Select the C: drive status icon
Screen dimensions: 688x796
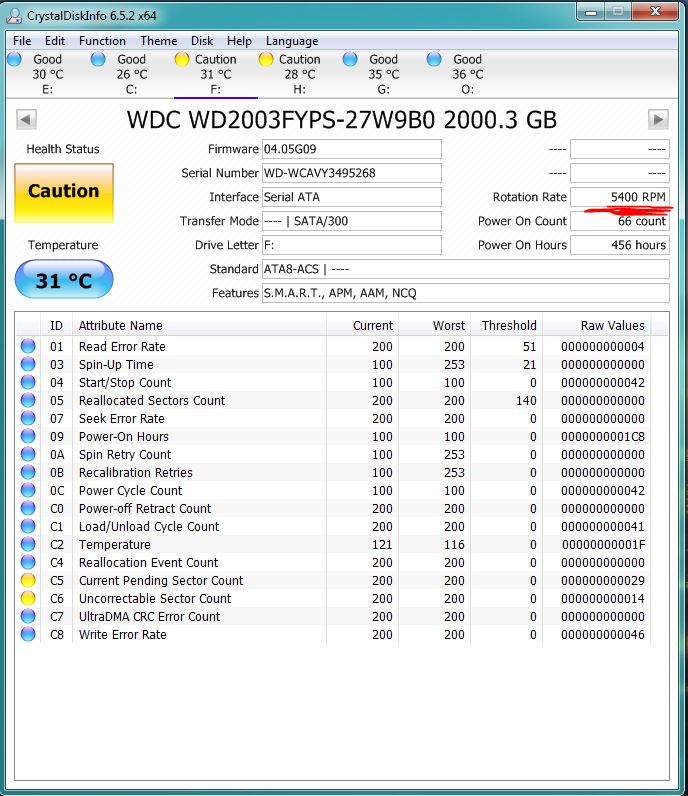tap(98, 59)
